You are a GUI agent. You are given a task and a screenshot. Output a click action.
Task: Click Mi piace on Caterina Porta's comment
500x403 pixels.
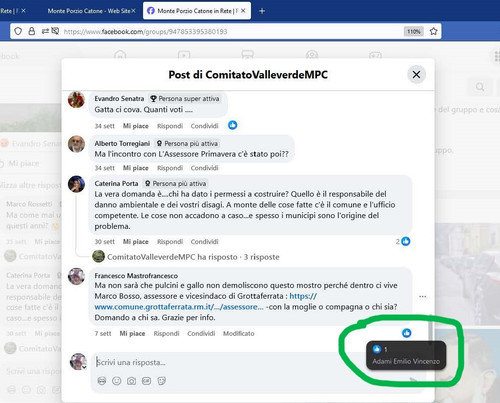135,242
